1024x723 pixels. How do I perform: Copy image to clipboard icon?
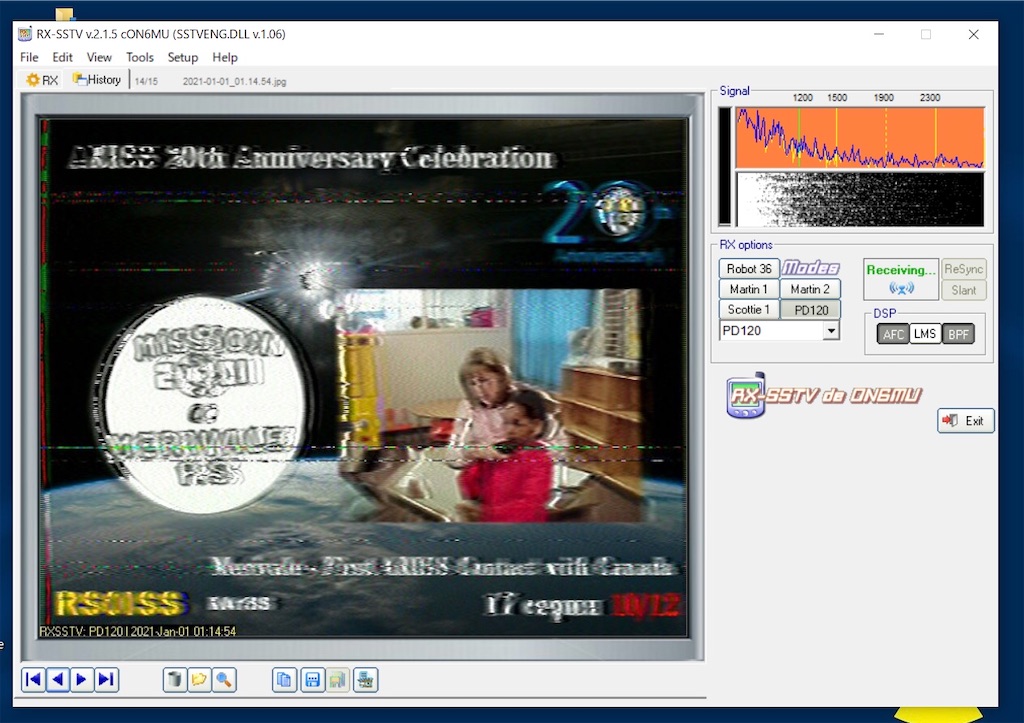(x=284, y=680)
